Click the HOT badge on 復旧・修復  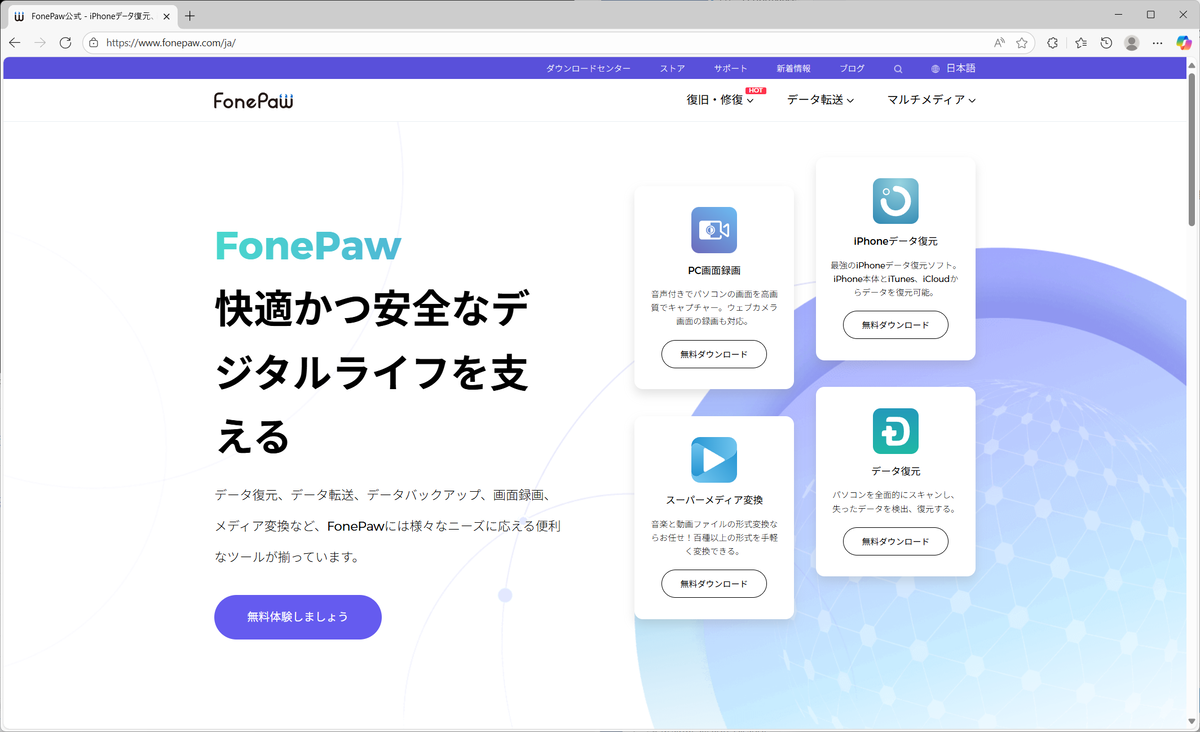756,90
